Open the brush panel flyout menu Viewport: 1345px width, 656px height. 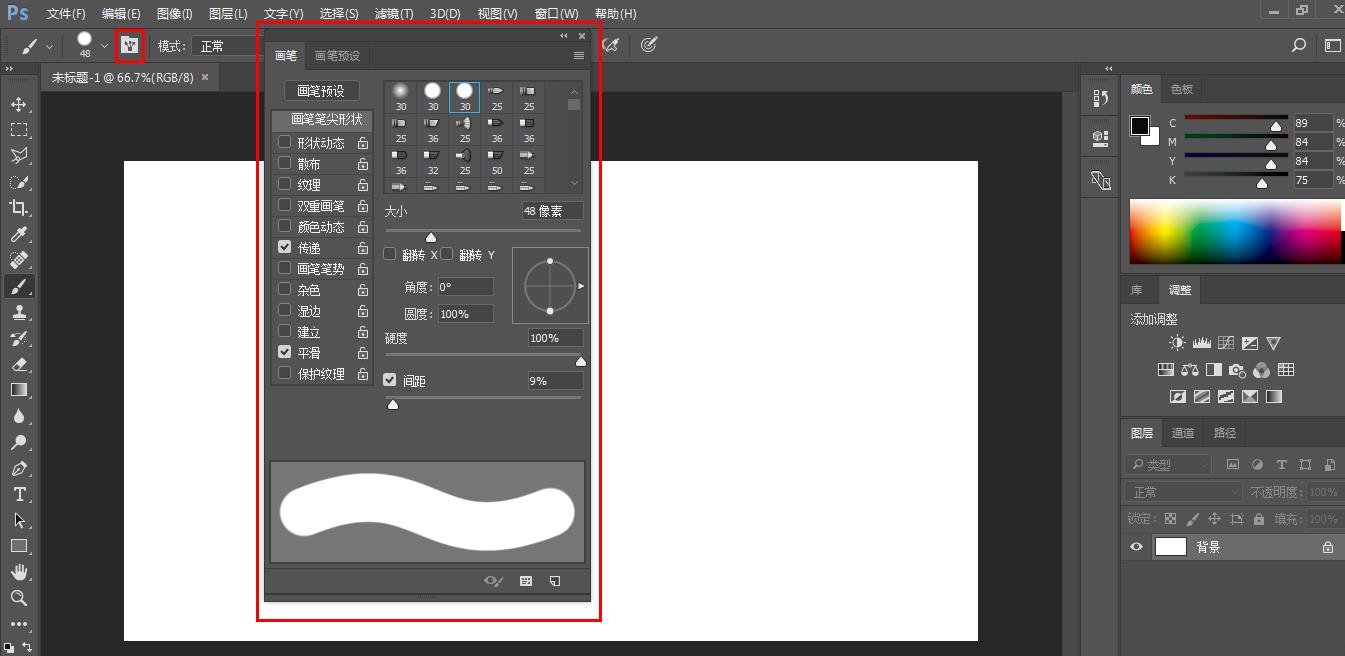pos(578,56)
